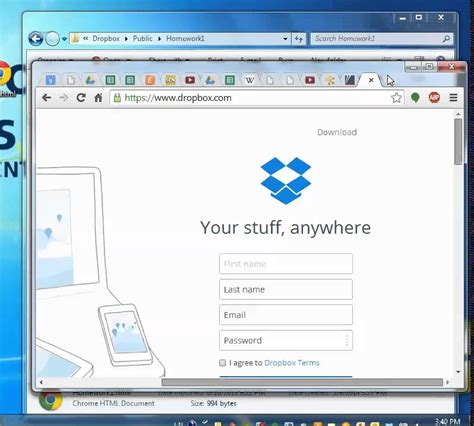Focus the Last name field
Viewport: 474px width, 426px height.
coord(286,289)
